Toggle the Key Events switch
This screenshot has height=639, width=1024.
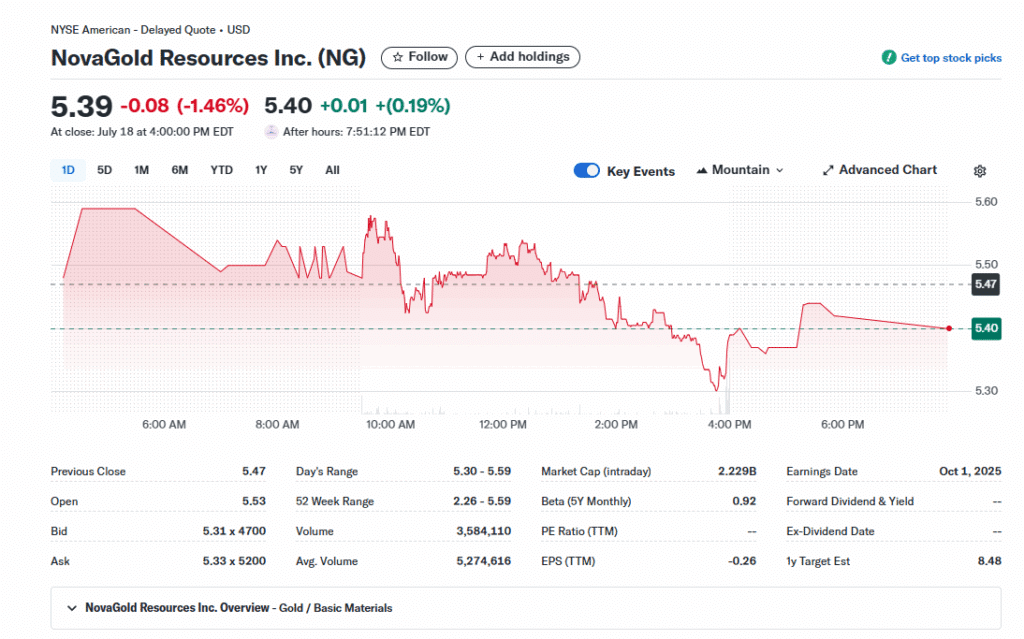586,171
